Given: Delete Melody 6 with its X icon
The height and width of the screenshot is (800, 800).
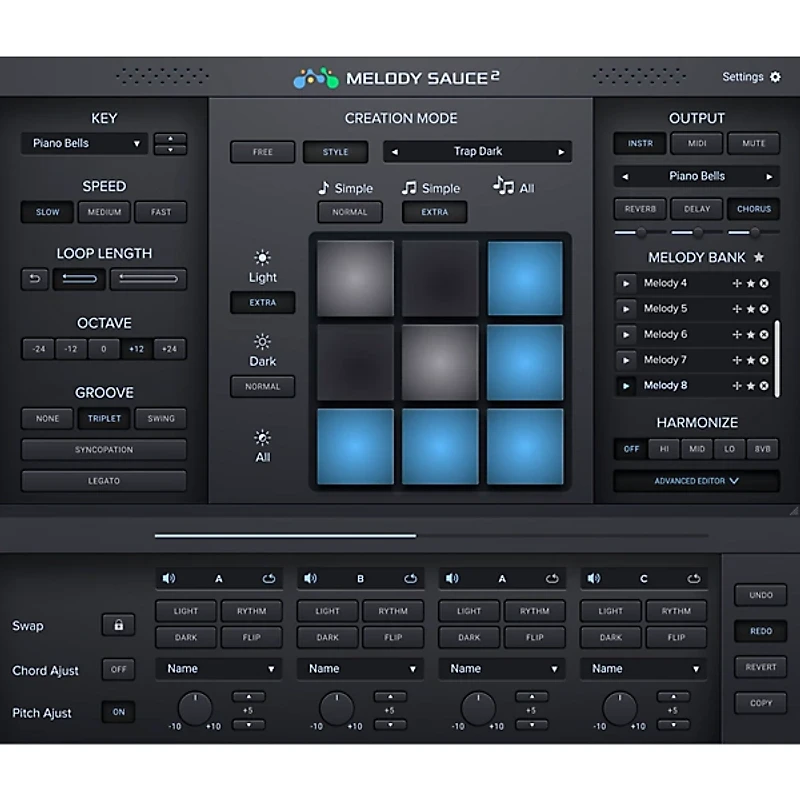Looking at the screenshot, I should tap(764, 335).
